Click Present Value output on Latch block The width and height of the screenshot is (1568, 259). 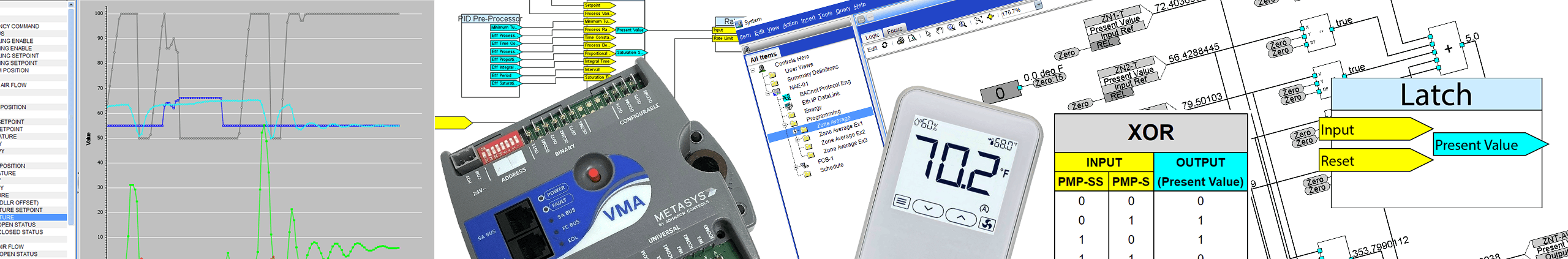[1490, 145]
